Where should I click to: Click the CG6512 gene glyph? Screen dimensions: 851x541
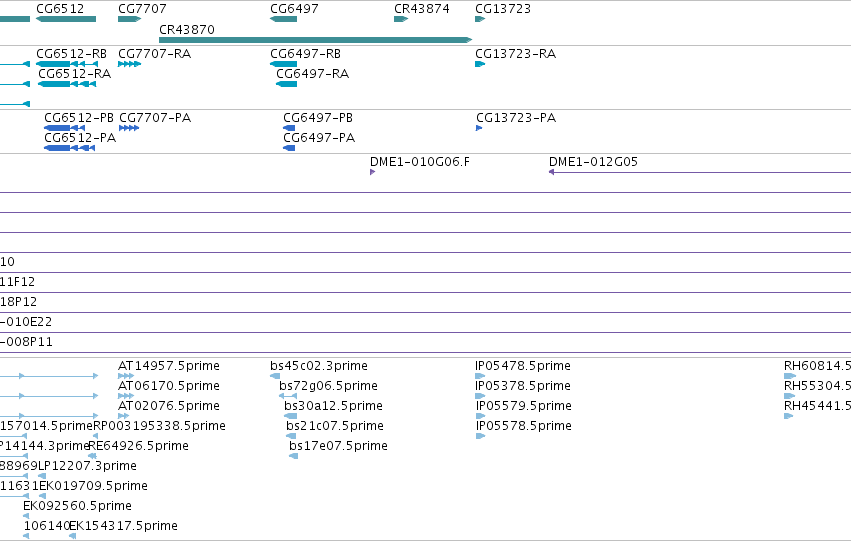pos(66,19)
